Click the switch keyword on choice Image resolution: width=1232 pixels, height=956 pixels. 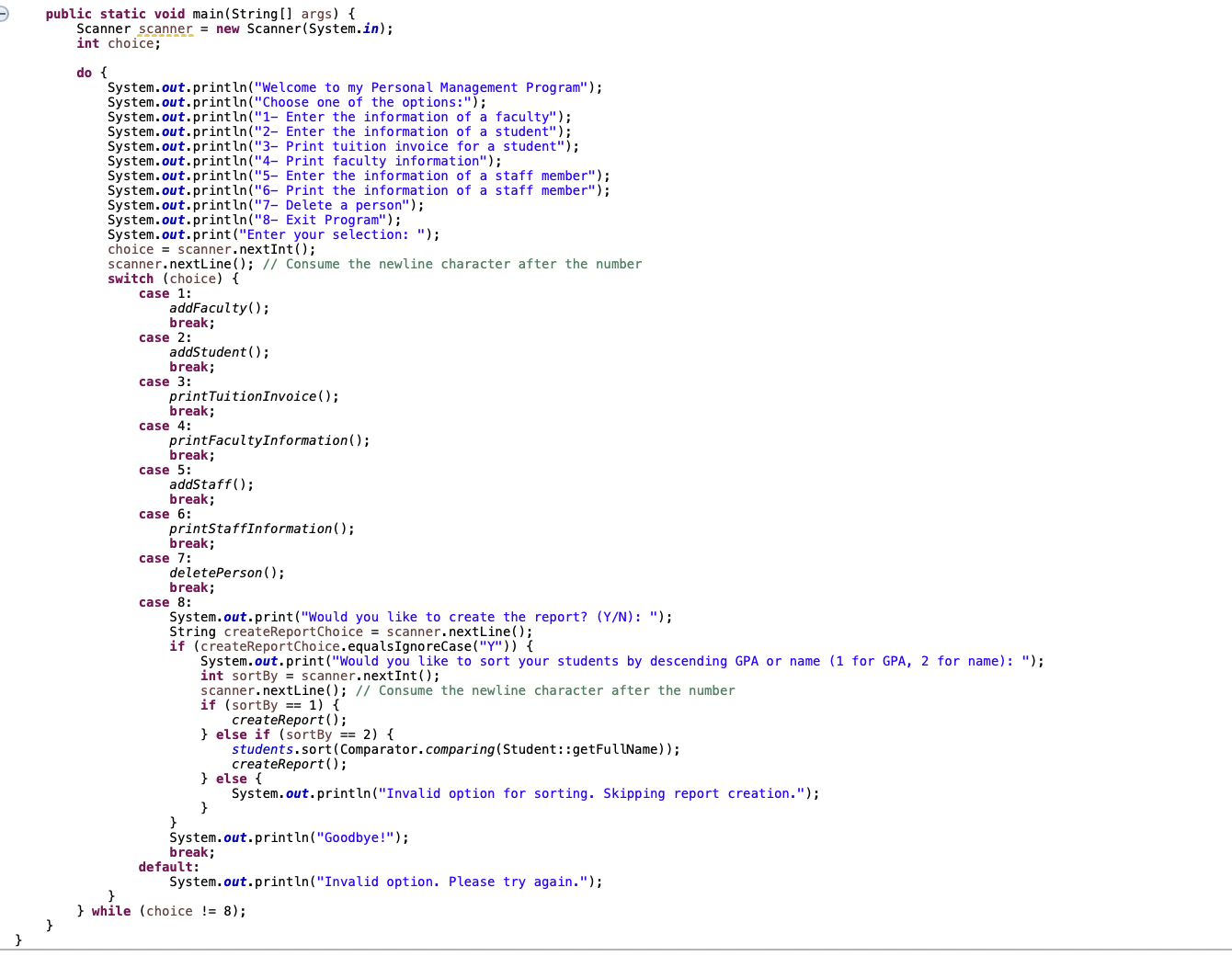(131, 279)
